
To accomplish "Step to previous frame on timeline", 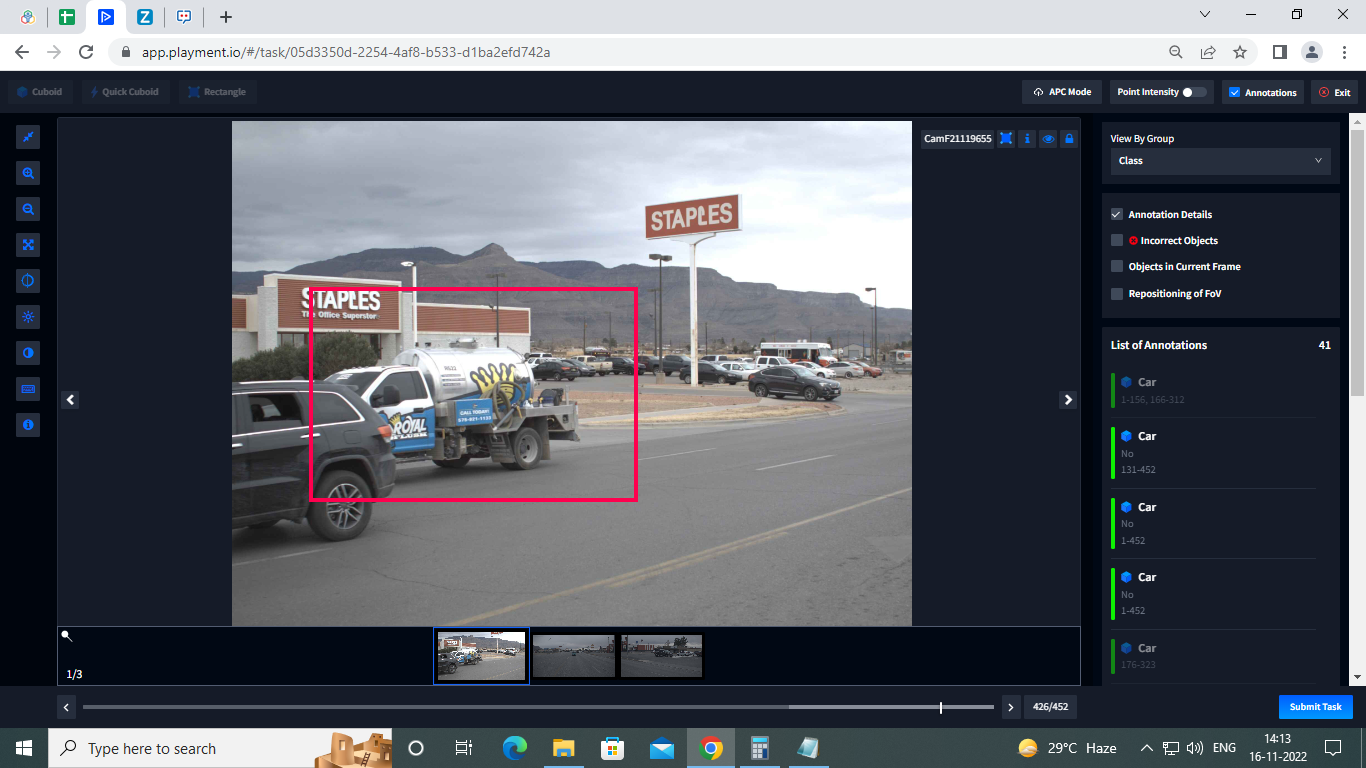I will [x=67, y=707].
